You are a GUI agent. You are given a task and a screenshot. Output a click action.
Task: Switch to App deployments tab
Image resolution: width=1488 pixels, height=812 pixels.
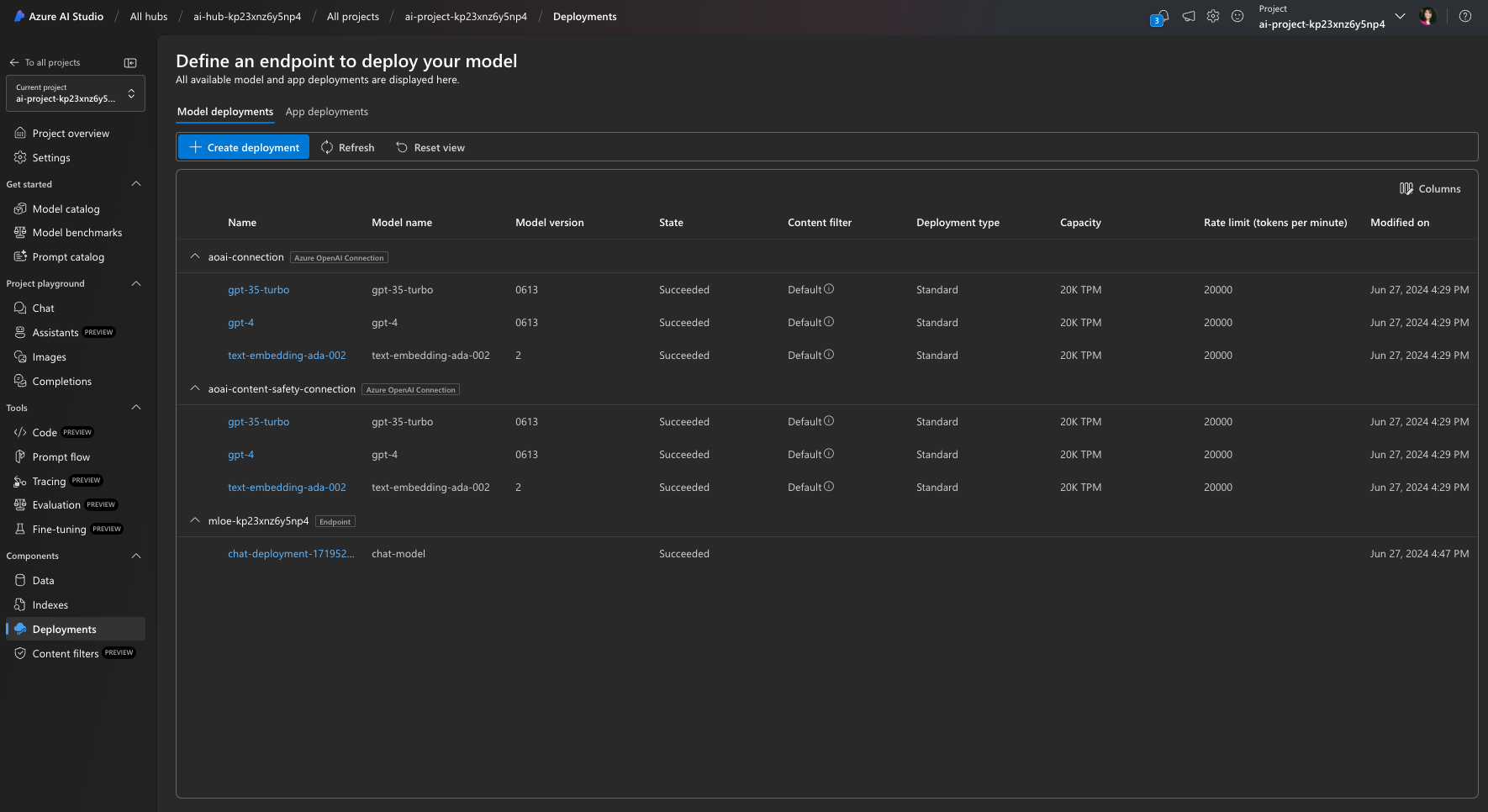(327, 112)
